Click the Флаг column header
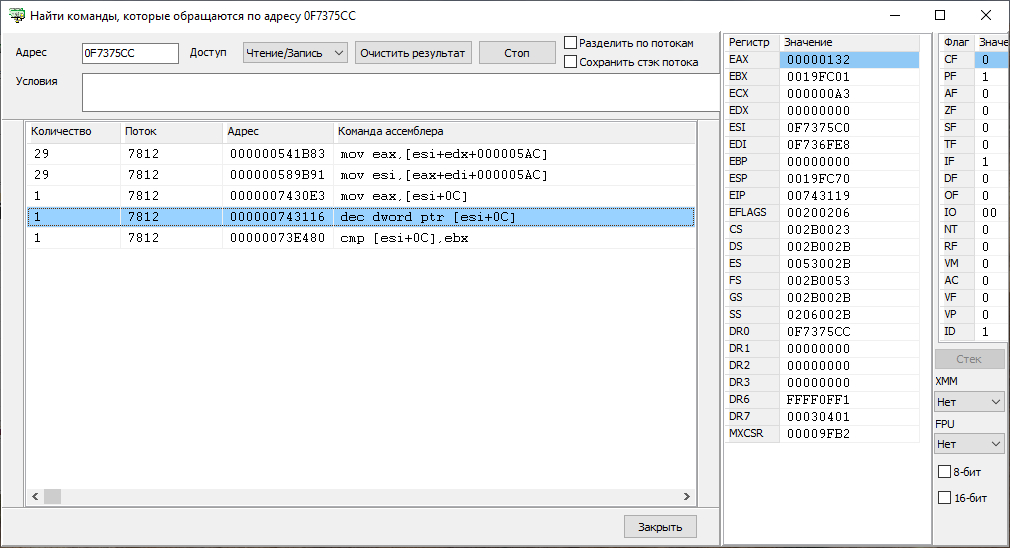 pos(957,42)
